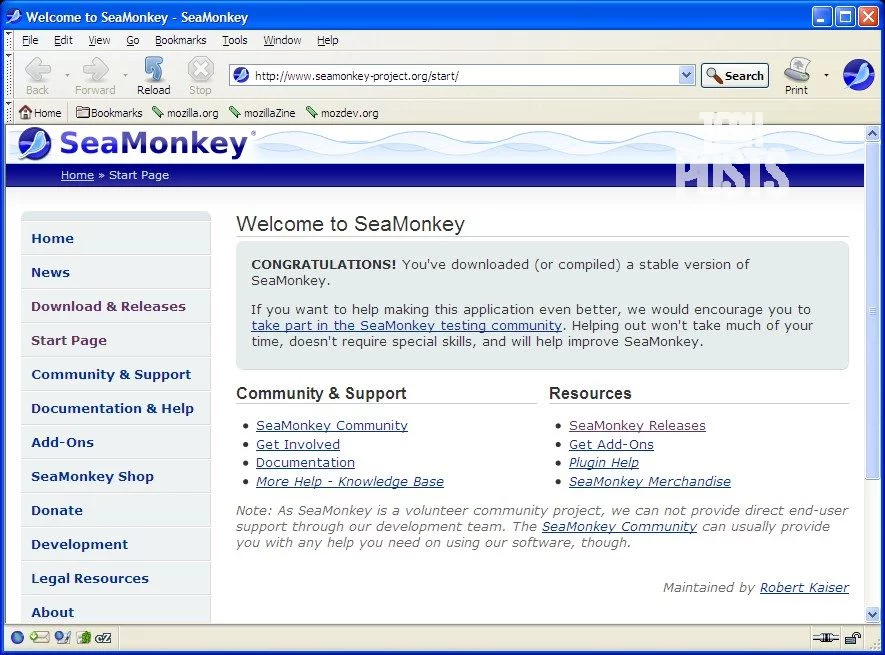The width and height of the screenshot is (885, 655).
Task: Open the Tools menu
Action: point(235,40)
